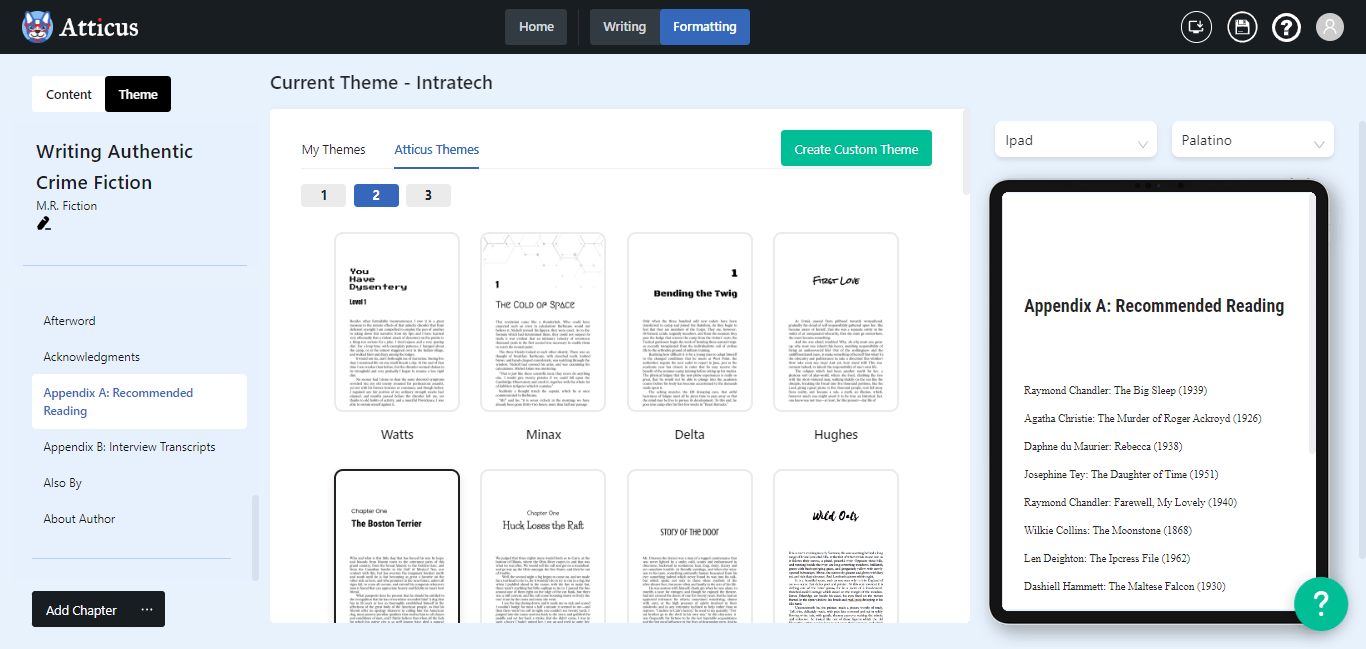Save the book with the floppy disk icon
This screenshot has width=1366, height=649.
click(1242, 27)
